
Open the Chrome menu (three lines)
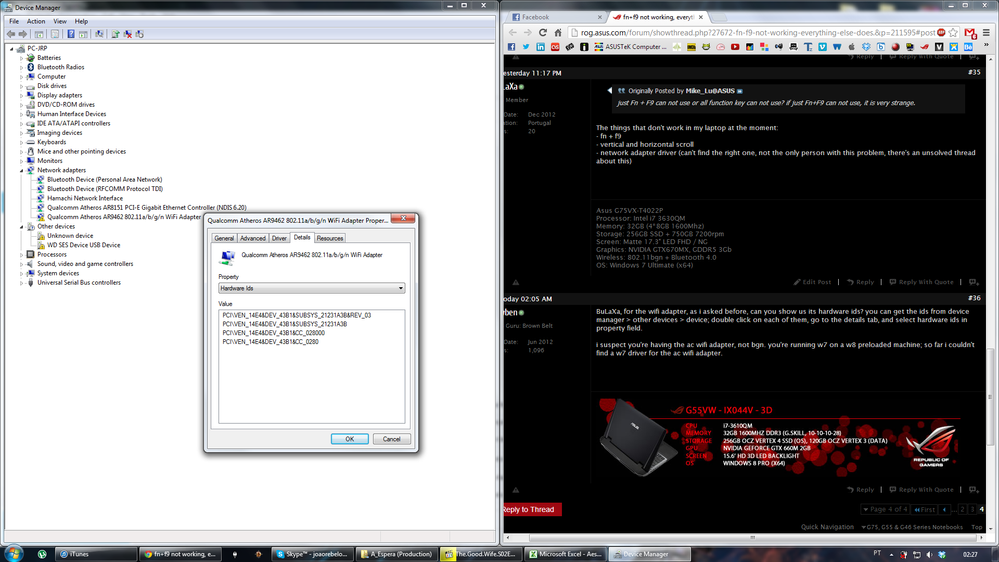[986, 32]
